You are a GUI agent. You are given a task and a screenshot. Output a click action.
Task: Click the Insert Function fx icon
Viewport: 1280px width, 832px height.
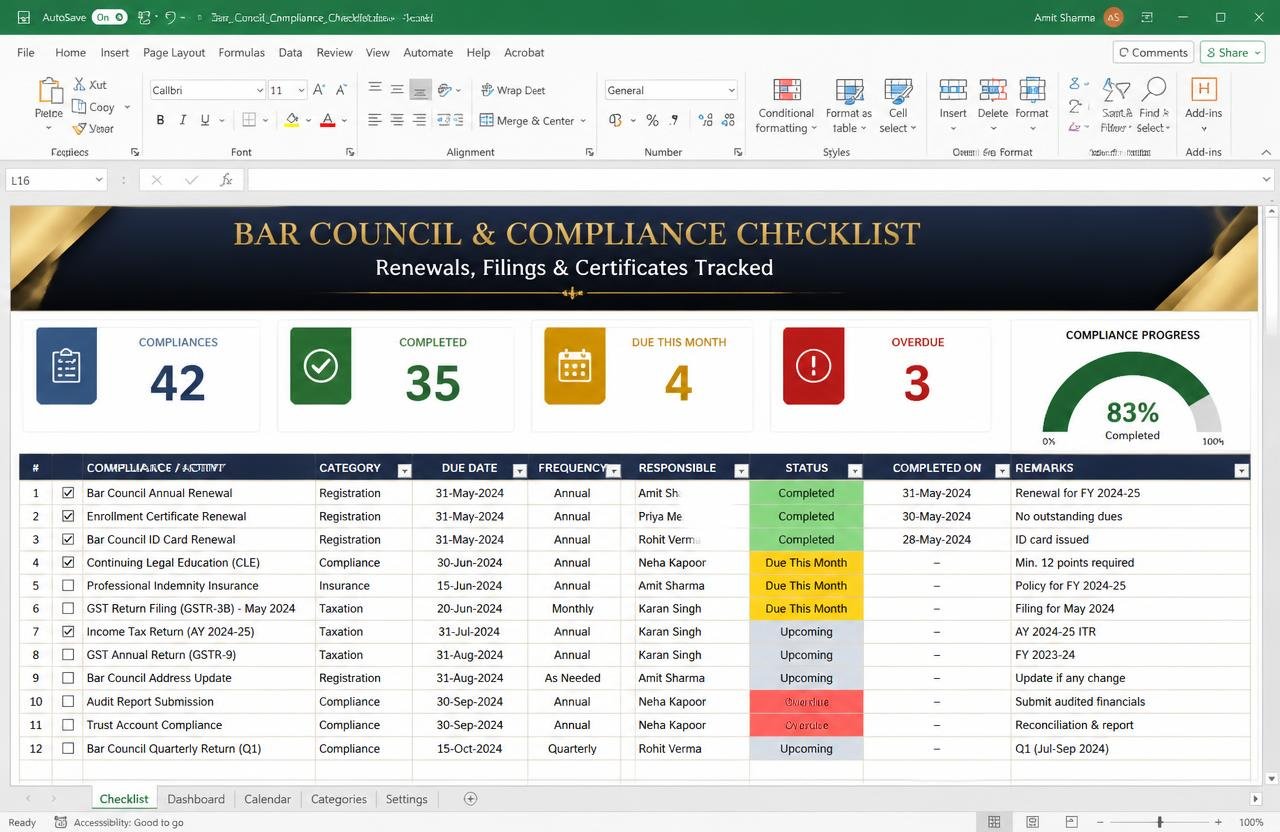[226, 180]
